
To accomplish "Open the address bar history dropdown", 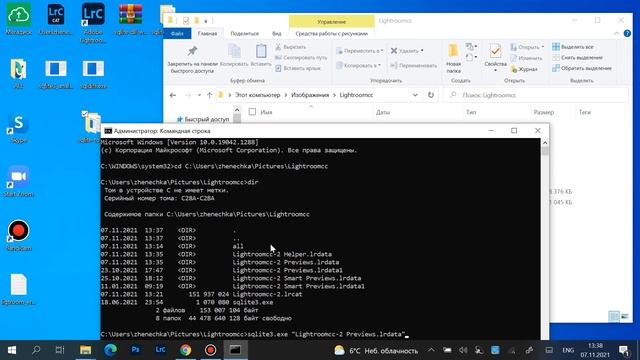I will pos(415,95).
